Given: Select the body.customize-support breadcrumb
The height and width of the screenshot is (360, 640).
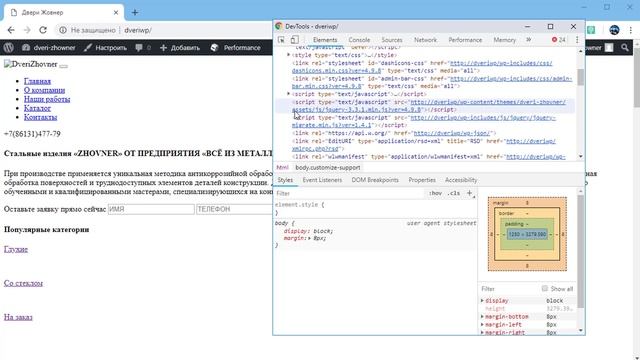Looking at the screenshot, I should [328, 167].
